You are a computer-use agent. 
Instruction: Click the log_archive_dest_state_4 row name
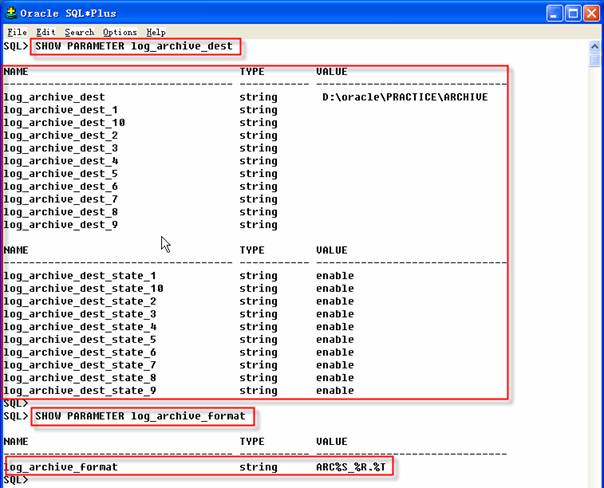coord(80,327)
